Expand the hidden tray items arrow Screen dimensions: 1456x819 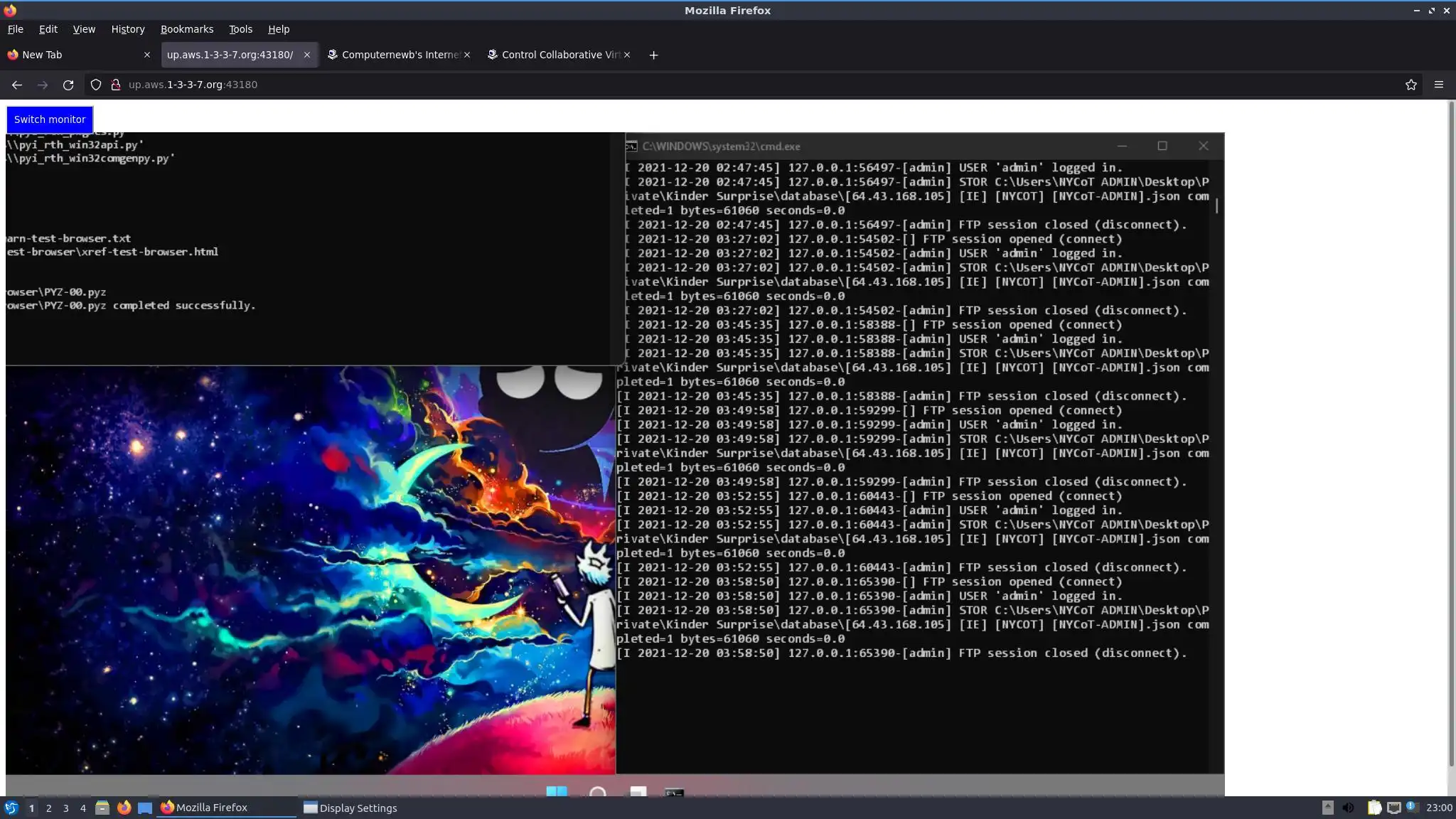click(x=1327, y=808)
